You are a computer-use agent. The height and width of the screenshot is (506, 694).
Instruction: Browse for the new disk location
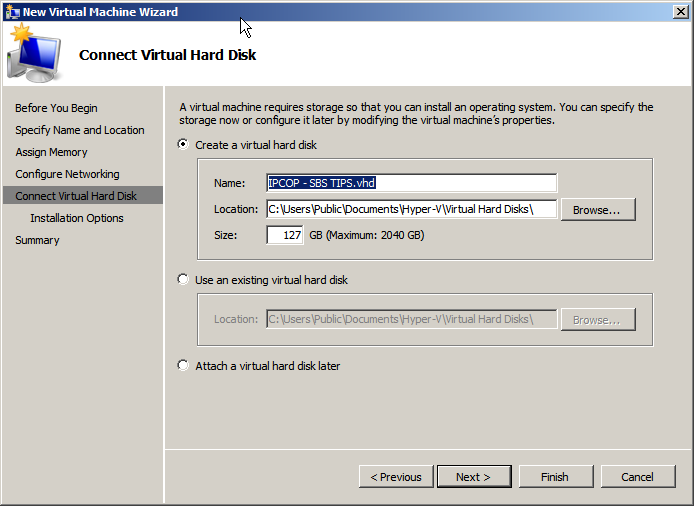point(597,210)
